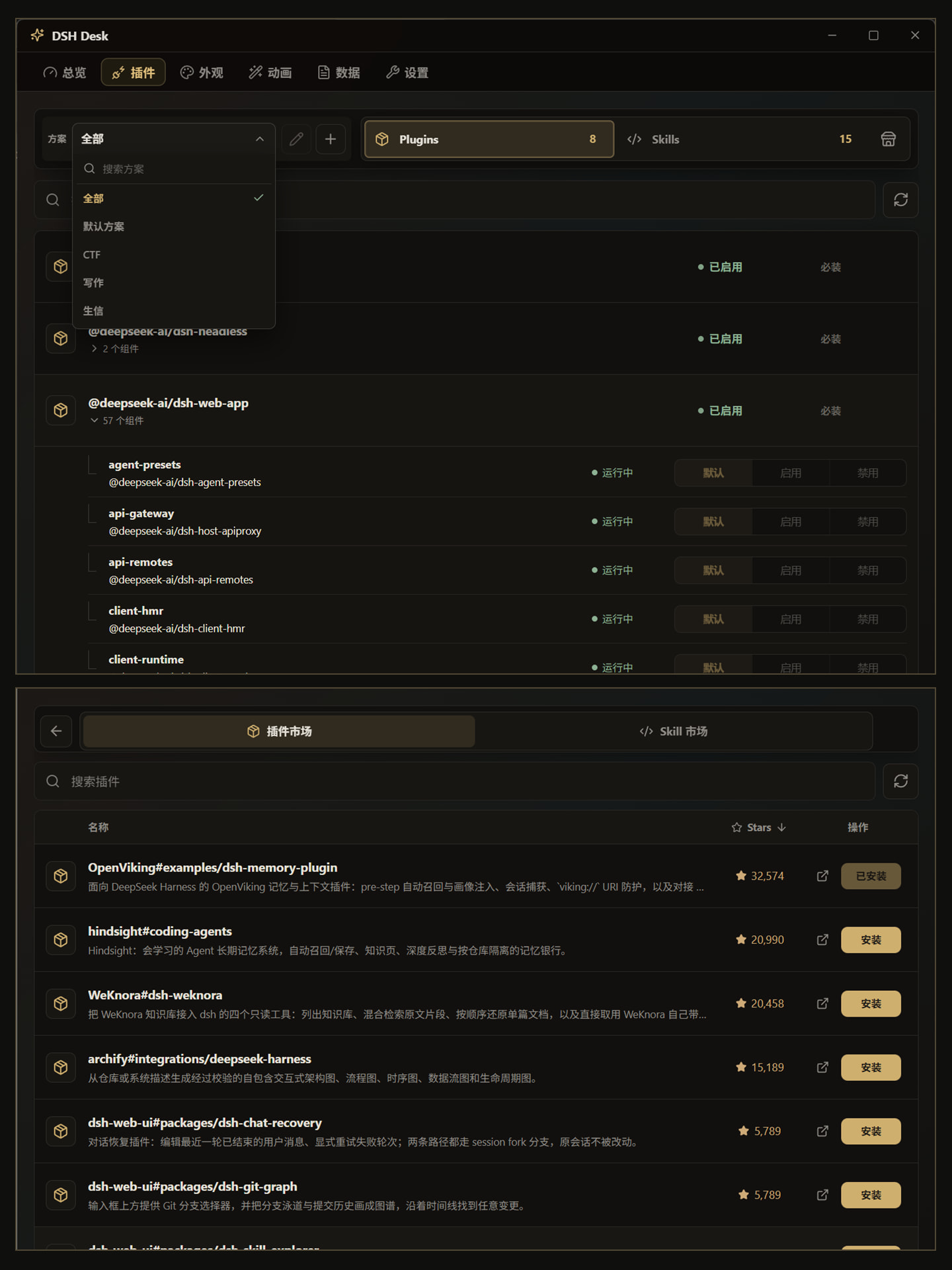Open external link for hindsight#coding-agents
952x1270 pixels.
(822, 940)
